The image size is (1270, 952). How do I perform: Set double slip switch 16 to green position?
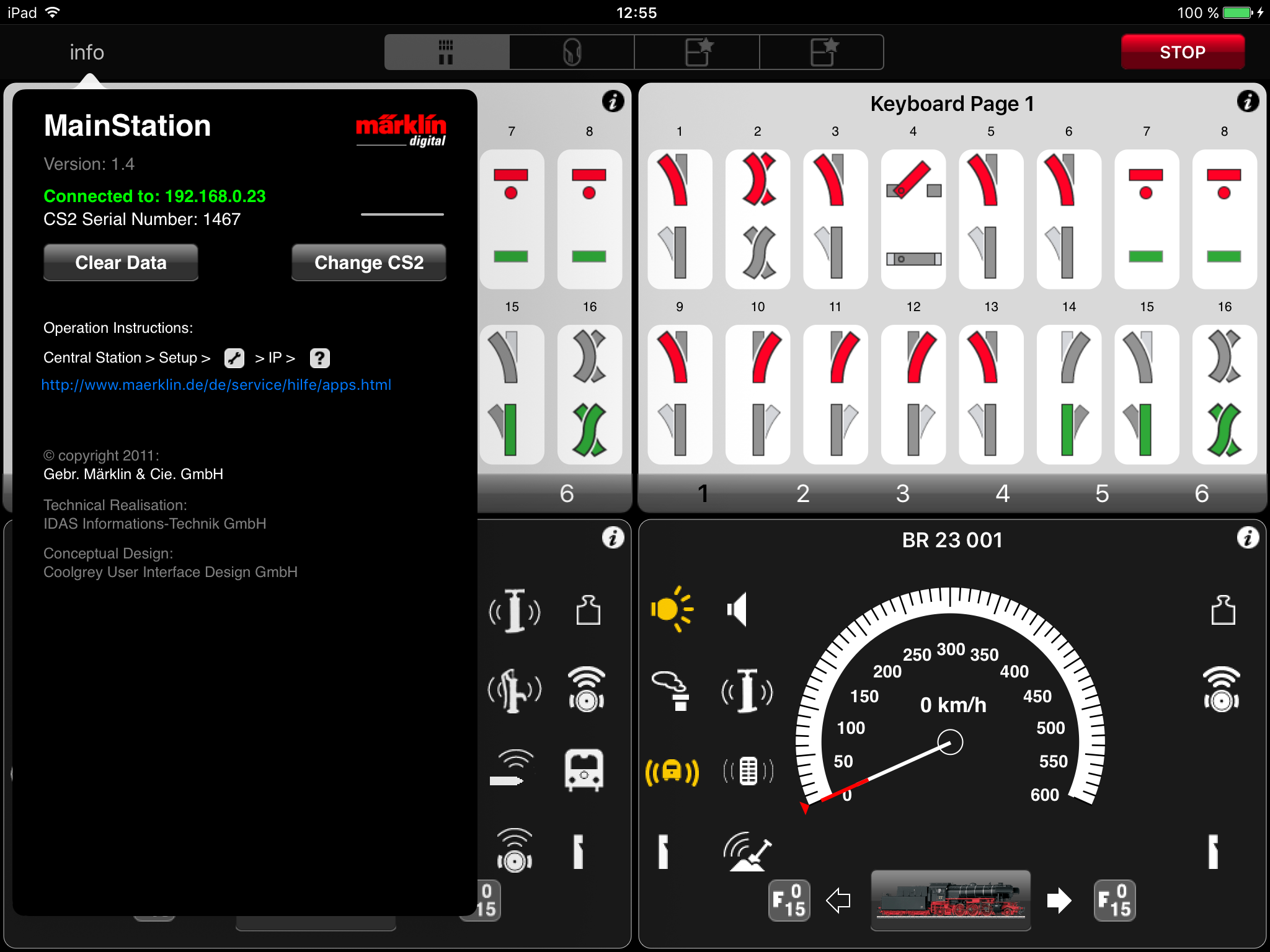coord(1224,430)
